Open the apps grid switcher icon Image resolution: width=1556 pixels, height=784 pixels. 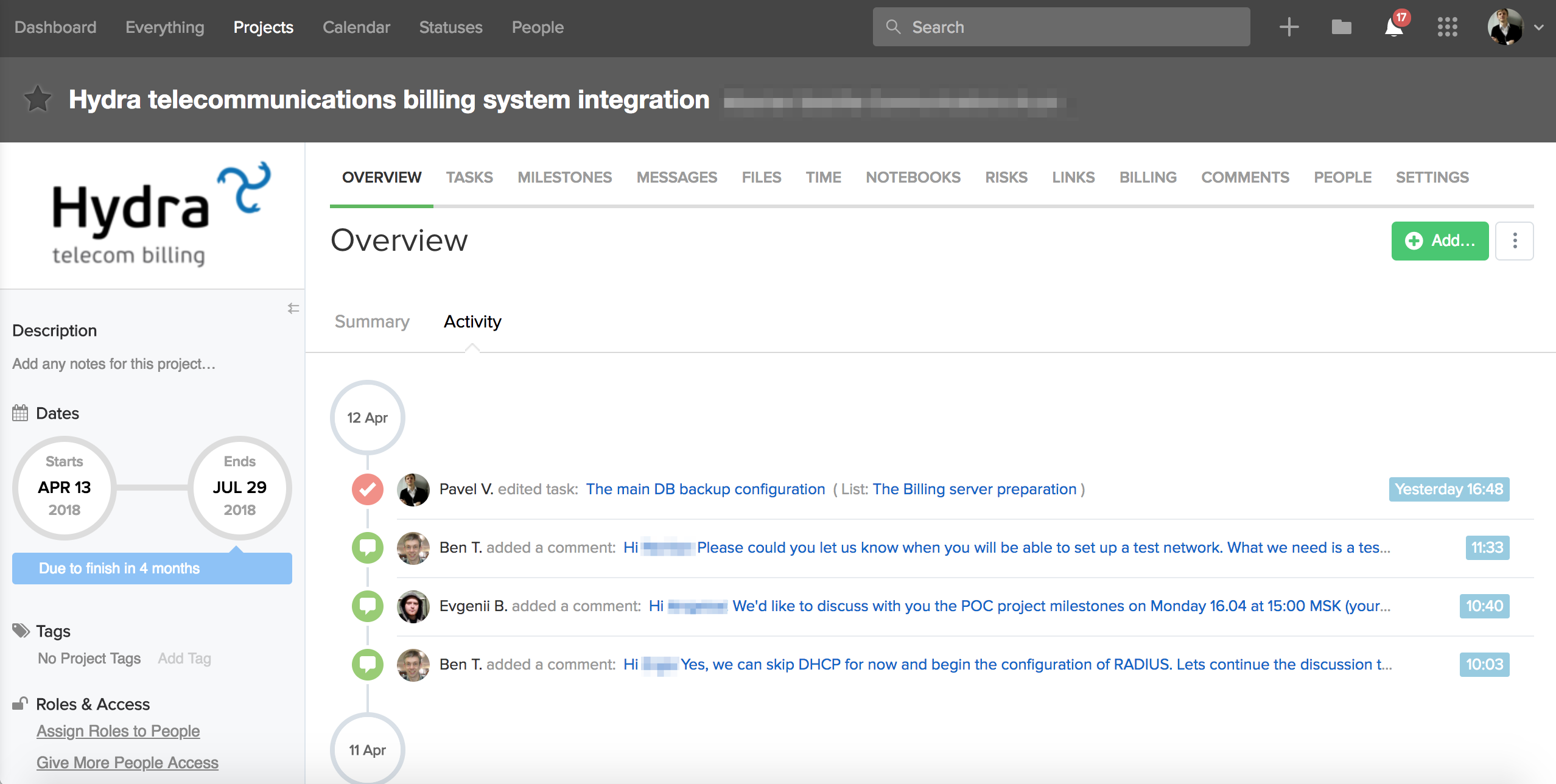pyautogui.click(x=1447, y=27)
